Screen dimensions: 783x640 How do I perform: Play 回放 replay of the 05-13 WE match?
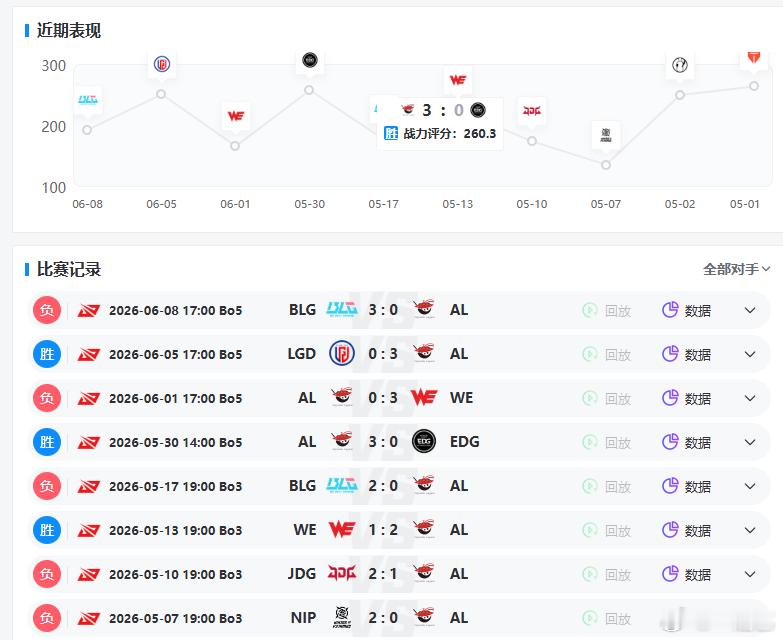607,530
